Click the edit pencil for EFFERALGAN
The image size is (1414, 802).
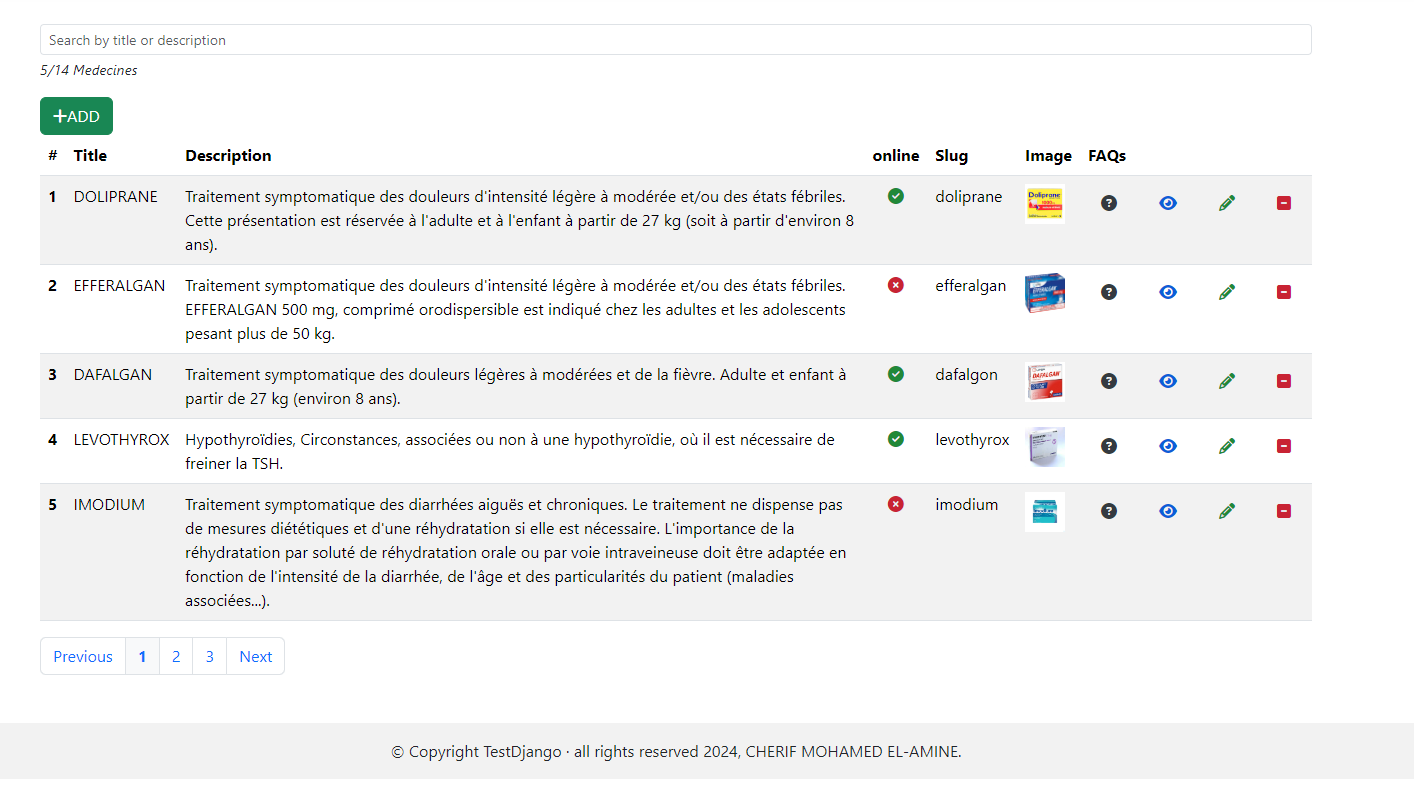pyautogui.click(x=1227, y=292)
